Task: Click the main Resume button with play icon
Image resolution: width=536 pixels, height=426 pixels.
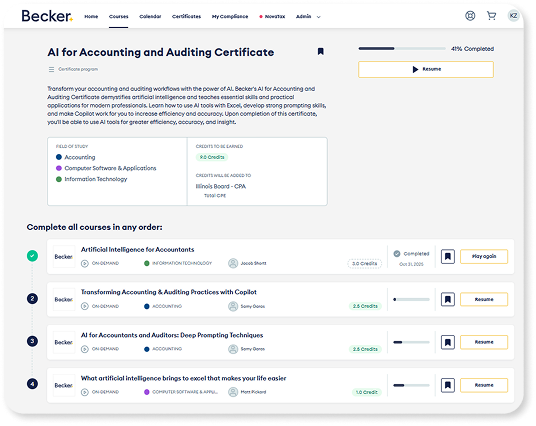Action: (x=426, y=69)
